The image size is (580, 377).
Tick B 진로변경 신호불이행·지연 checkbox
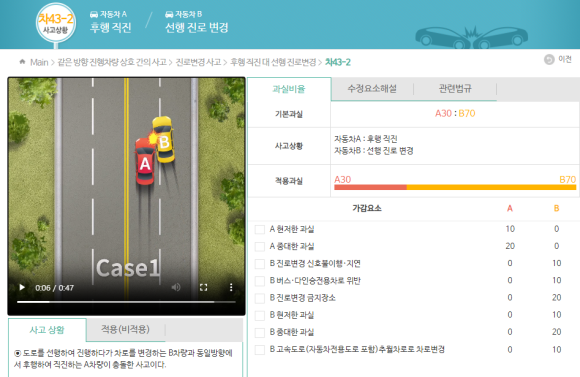(260, 264)
